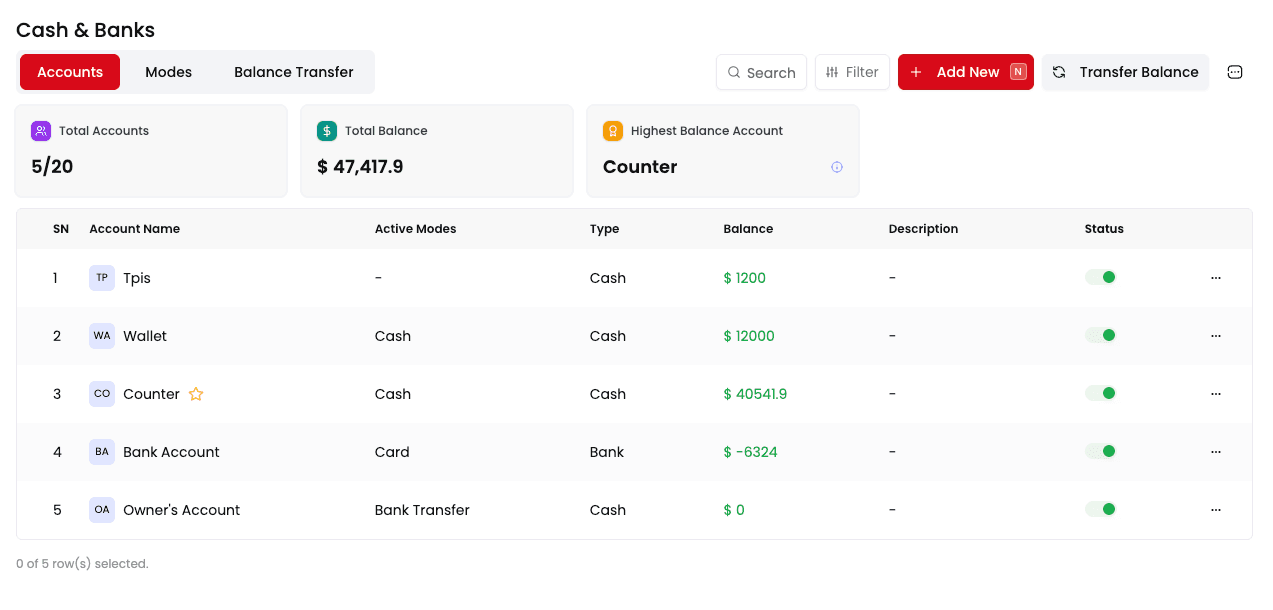
Task: Turn off Owner's Account status switch
Action: pyautogui.click(x=1100, y=509)
